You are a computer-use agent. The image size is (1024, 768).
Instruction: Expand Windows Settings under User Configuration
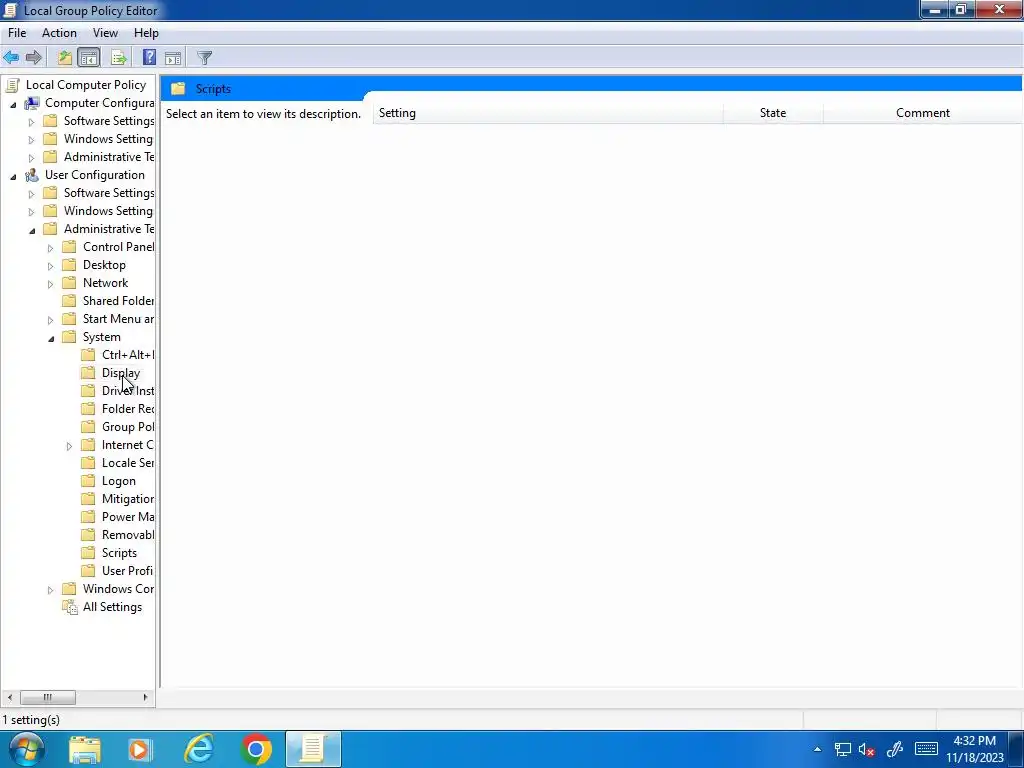(31, 212)
